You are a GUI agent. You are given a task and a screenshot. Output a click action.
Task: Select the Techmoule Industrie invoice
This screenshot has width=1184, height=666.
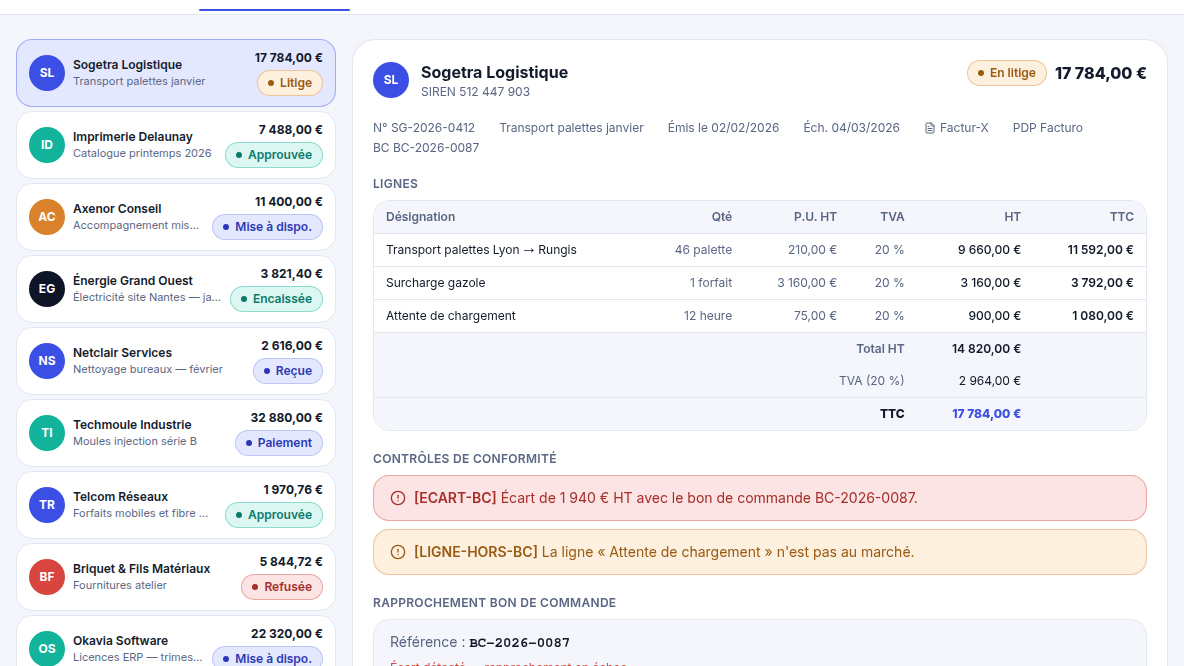click(176, 433)
